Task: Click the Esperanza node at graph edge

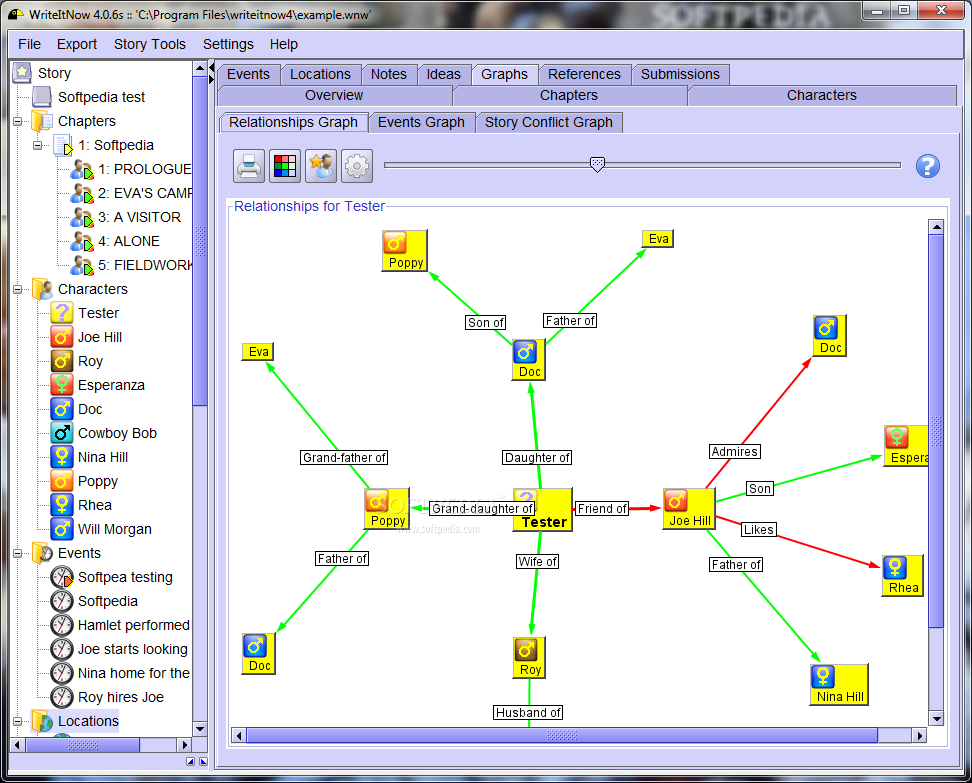Action: 906,446
